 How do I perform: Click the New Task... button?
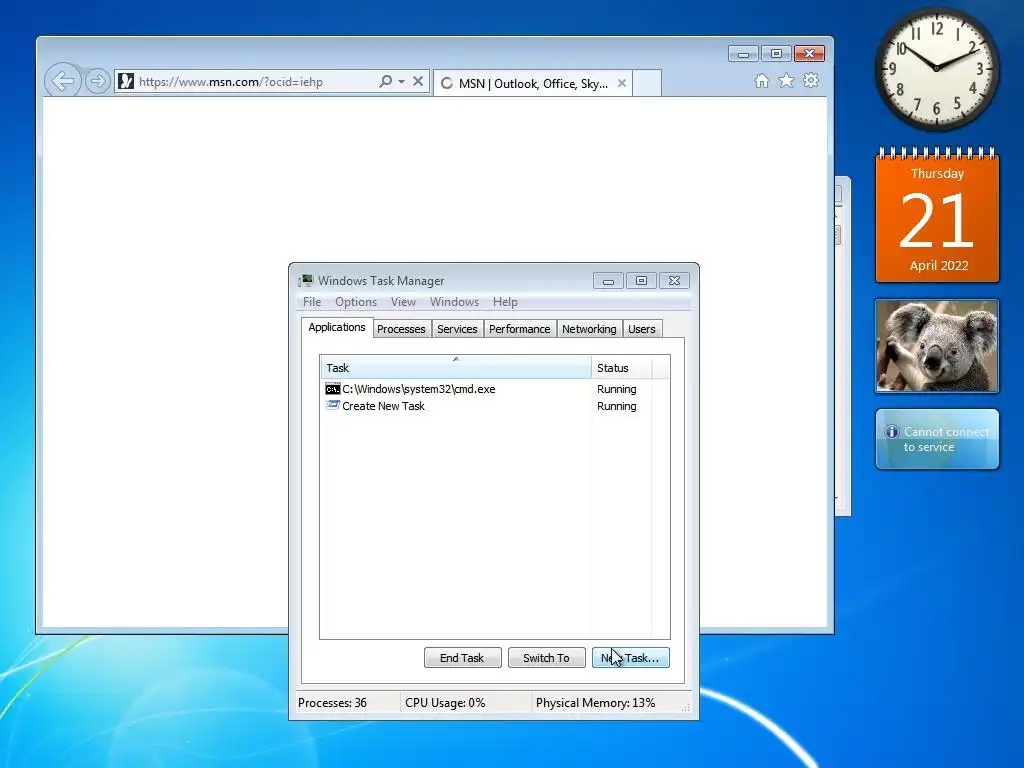tap(631, 658)
